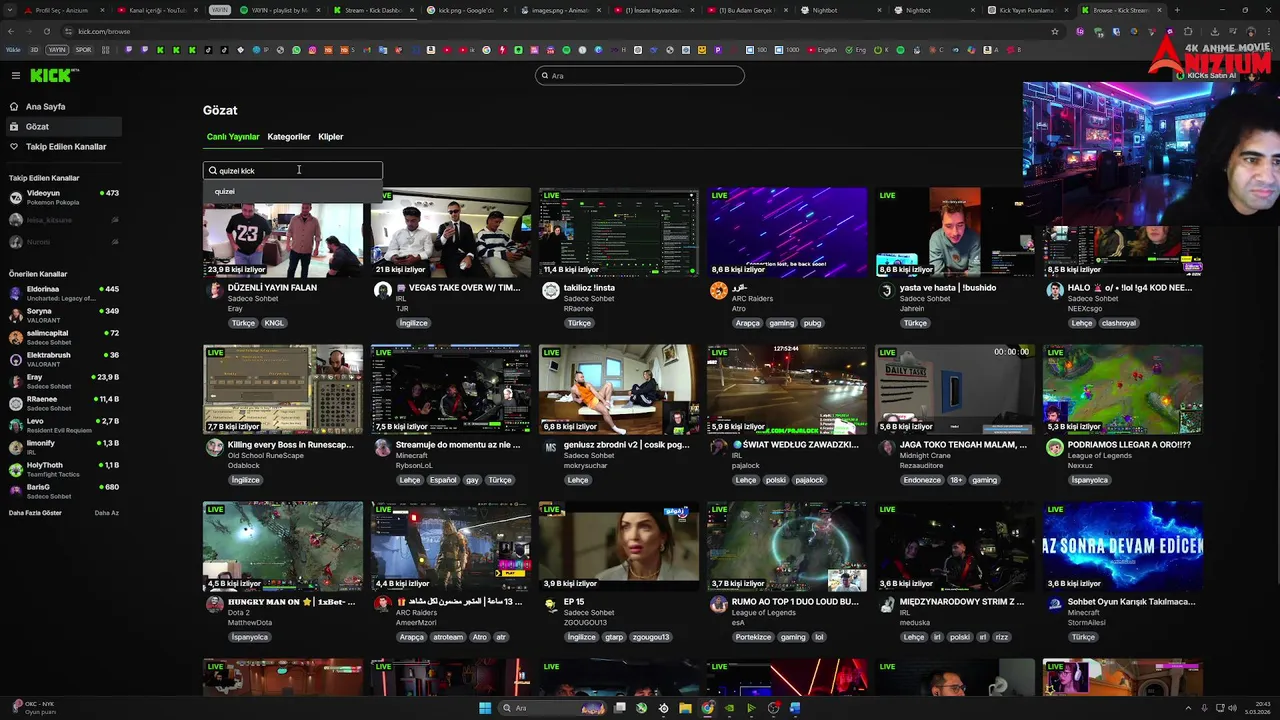Filter by 18+ tag
The height and width of the screenshot is (720, 1280).
pyautogui.click(x=956, y=480)
